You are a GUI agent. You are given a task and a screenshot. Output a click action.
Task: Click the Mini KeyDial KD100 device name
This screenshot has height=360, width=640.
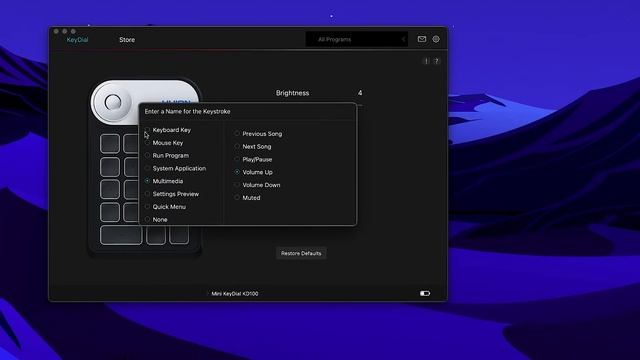pyautogui.click(x=235, y=293)
